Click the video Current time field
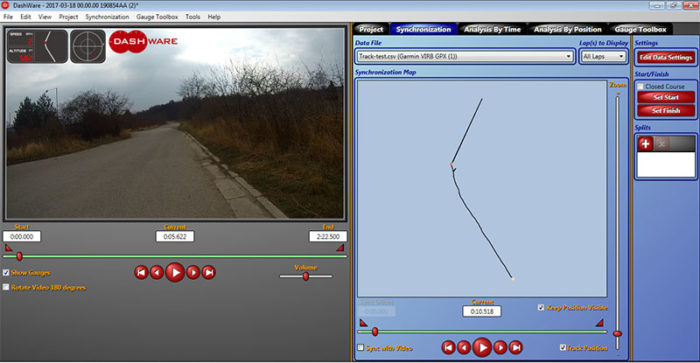 point(175,236)
